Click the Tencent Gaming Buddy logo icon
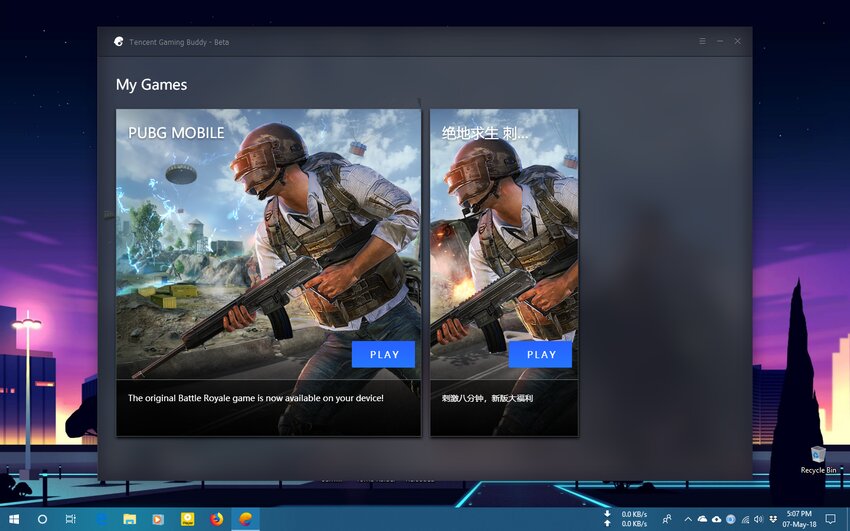 [x=119, y=42]
